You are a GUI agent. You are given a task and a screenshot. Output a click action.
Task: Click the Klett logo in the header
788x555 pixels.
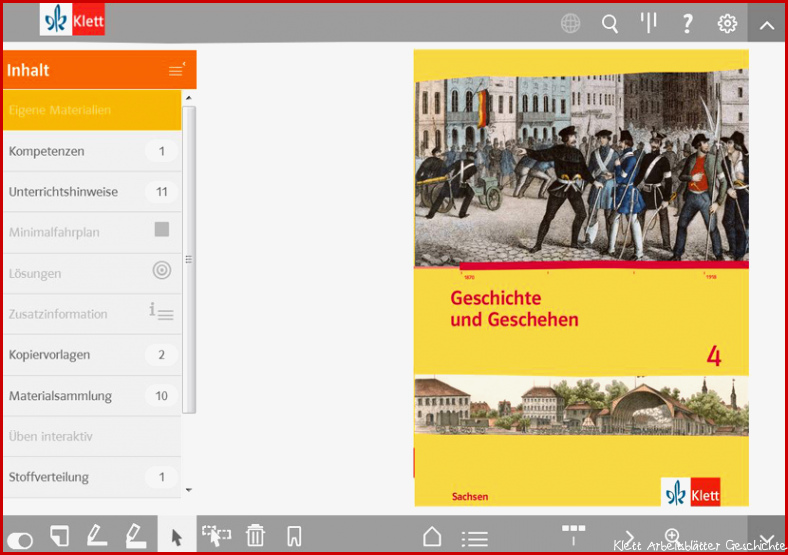point(72,20)
